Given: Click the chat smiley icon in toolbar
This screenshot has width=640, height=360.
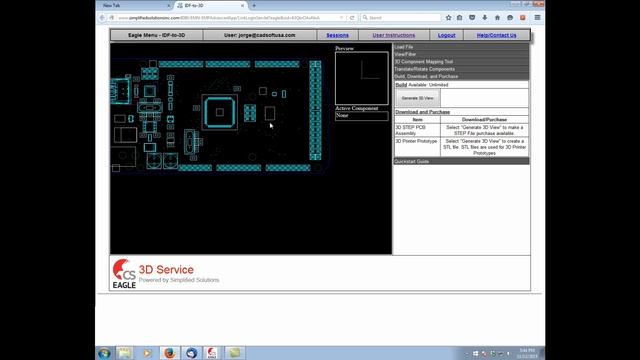Looking at the screenshot, I should pyautogui.click(x=510, y=18).
